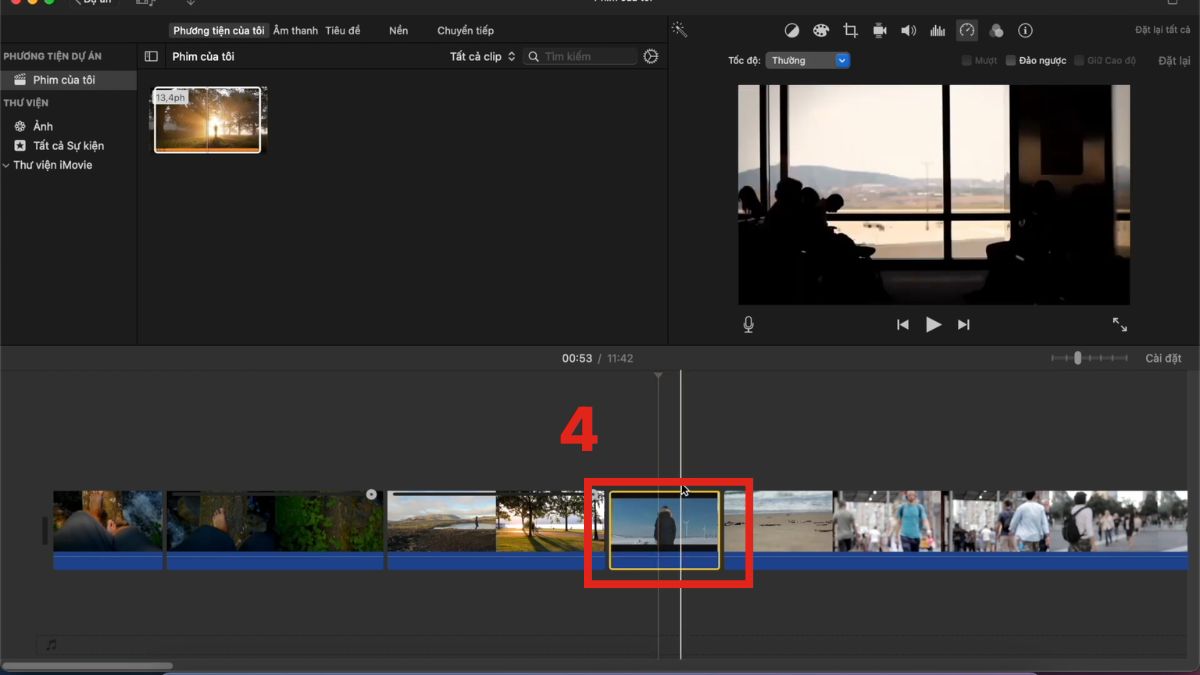
Task: Click the 13,4ph duration label on thumbnail
Action: 171,98
